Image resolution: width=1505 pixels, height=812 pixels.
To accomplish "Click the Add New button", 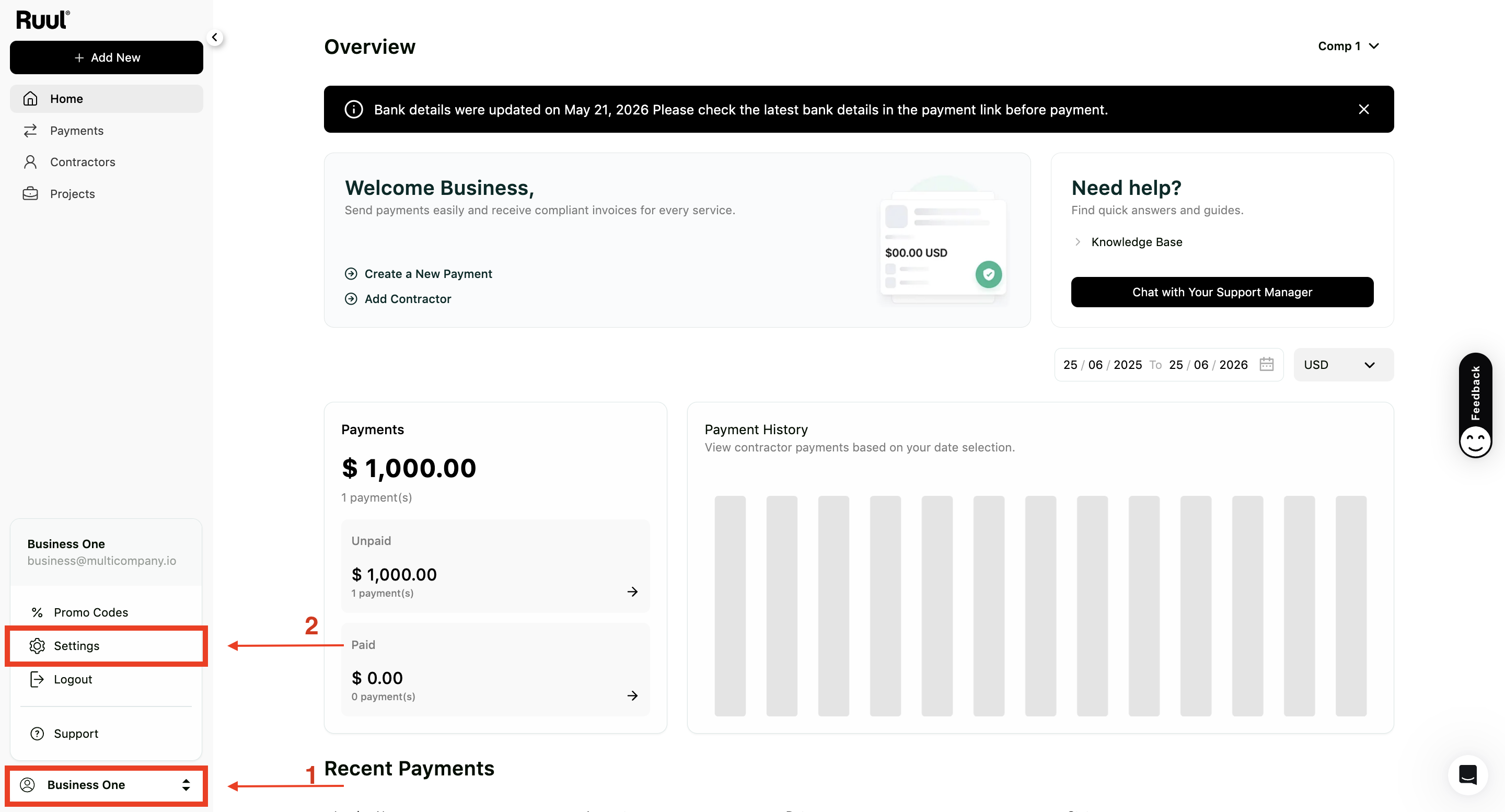I will click(x=106, y=57).
